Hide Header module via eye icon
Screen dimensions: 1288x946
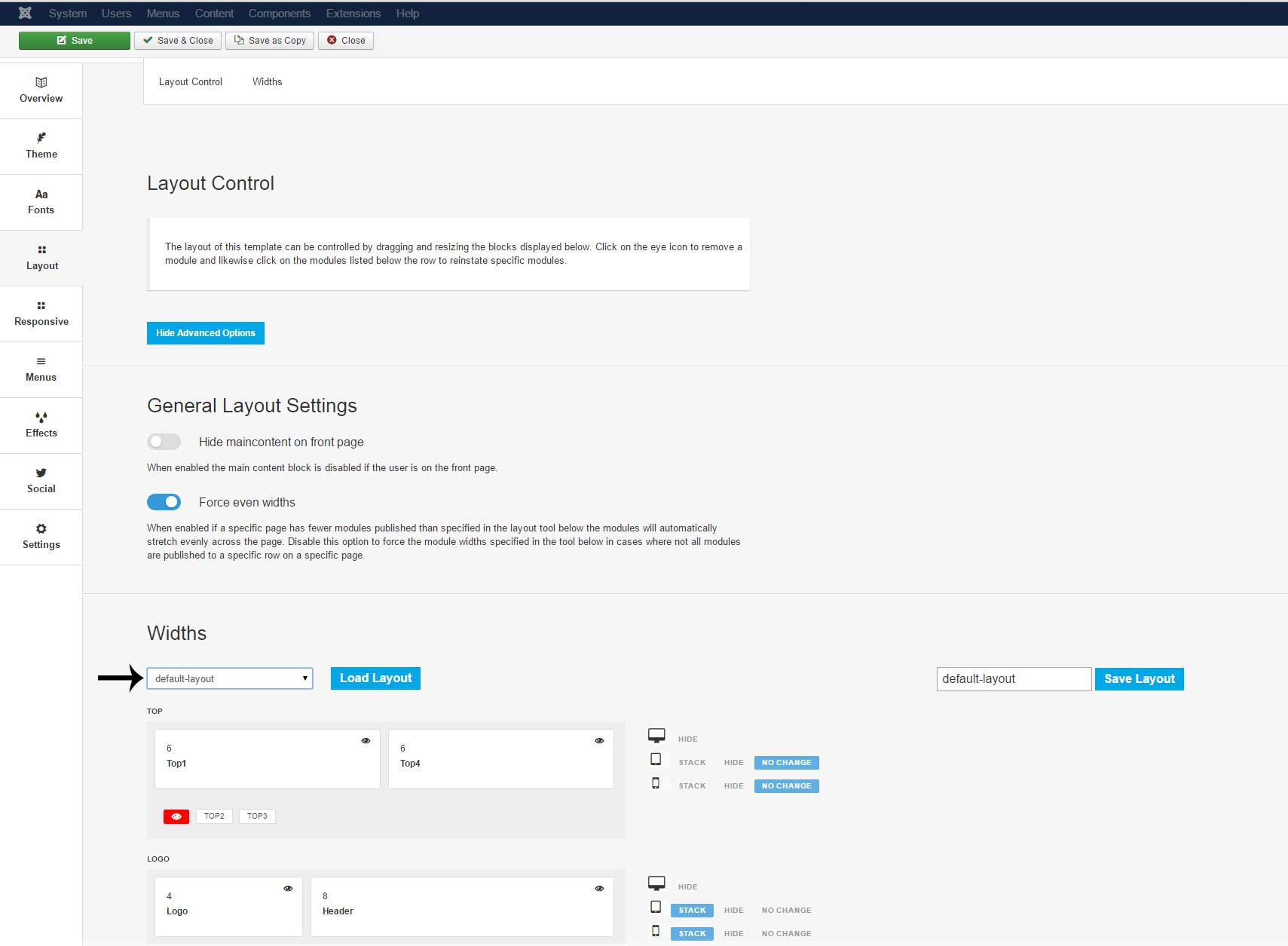click(599, 888)
